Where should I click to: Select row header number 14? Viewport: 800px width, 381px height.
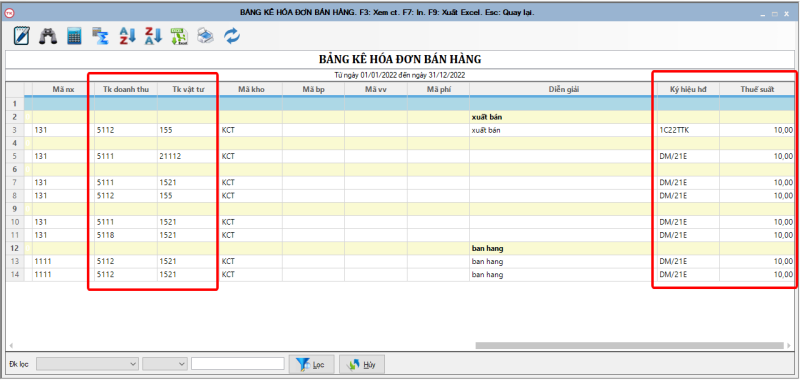15,274
